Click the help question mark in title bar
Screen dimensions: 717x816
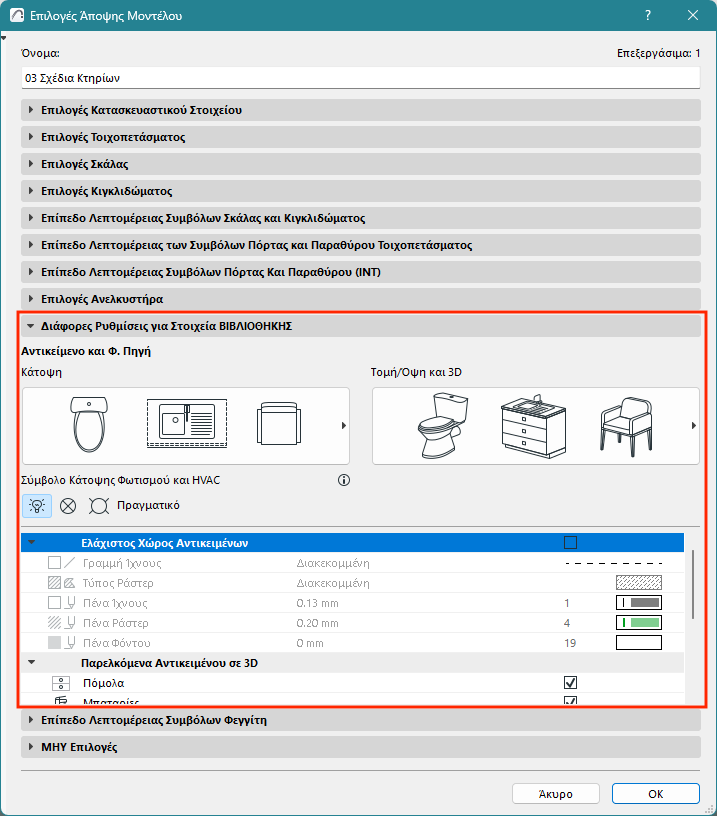pyautogui.click(x=648, y=15)
